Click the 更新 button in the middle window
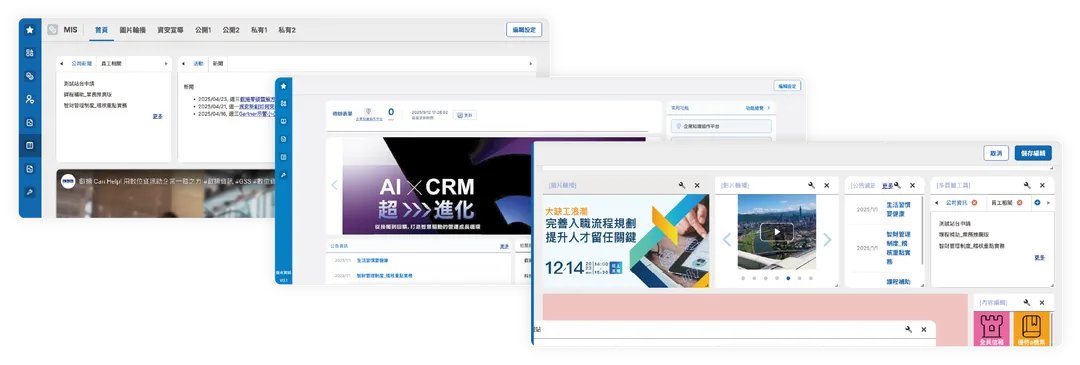 coord(464,115)
